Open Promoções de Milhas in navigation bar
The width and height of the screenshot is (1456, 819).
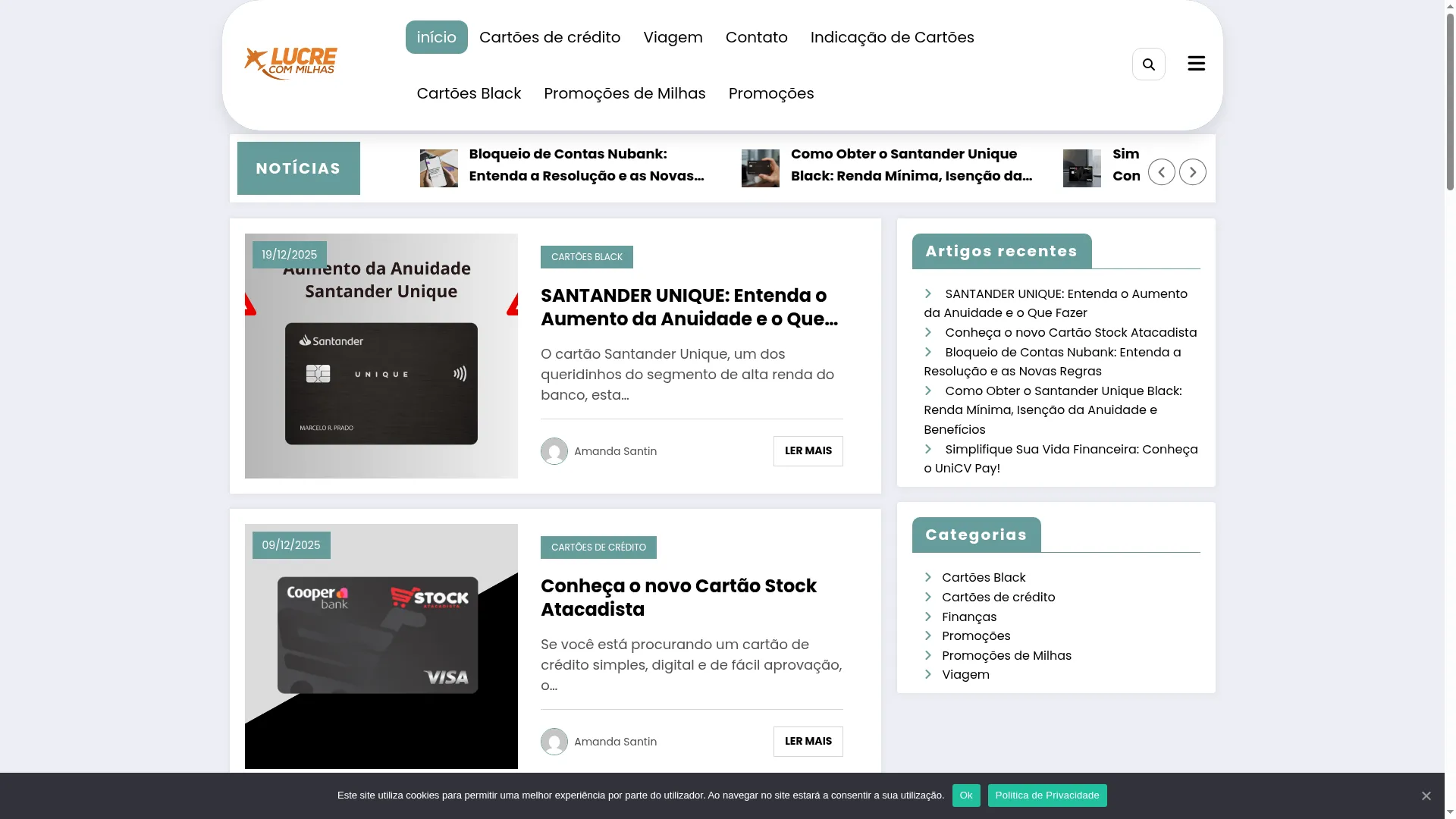click(x=624, y=93)
